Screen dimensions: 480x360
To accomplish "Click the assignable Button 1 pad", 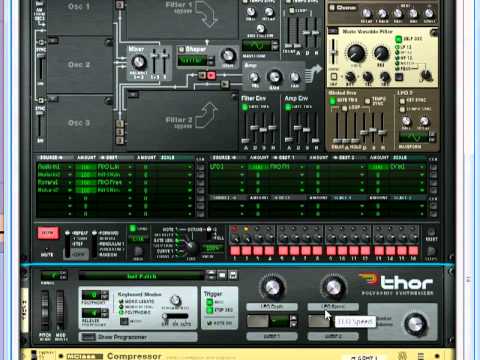I will point(258,321).
